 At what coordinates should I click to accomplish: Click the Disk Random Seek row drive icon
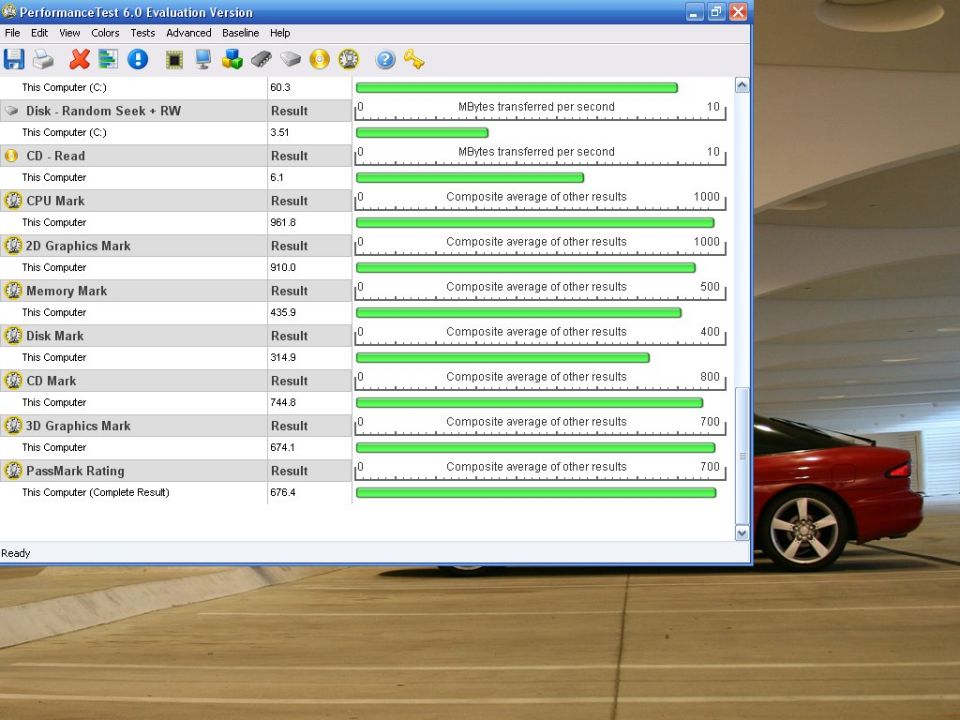[11, 111]
